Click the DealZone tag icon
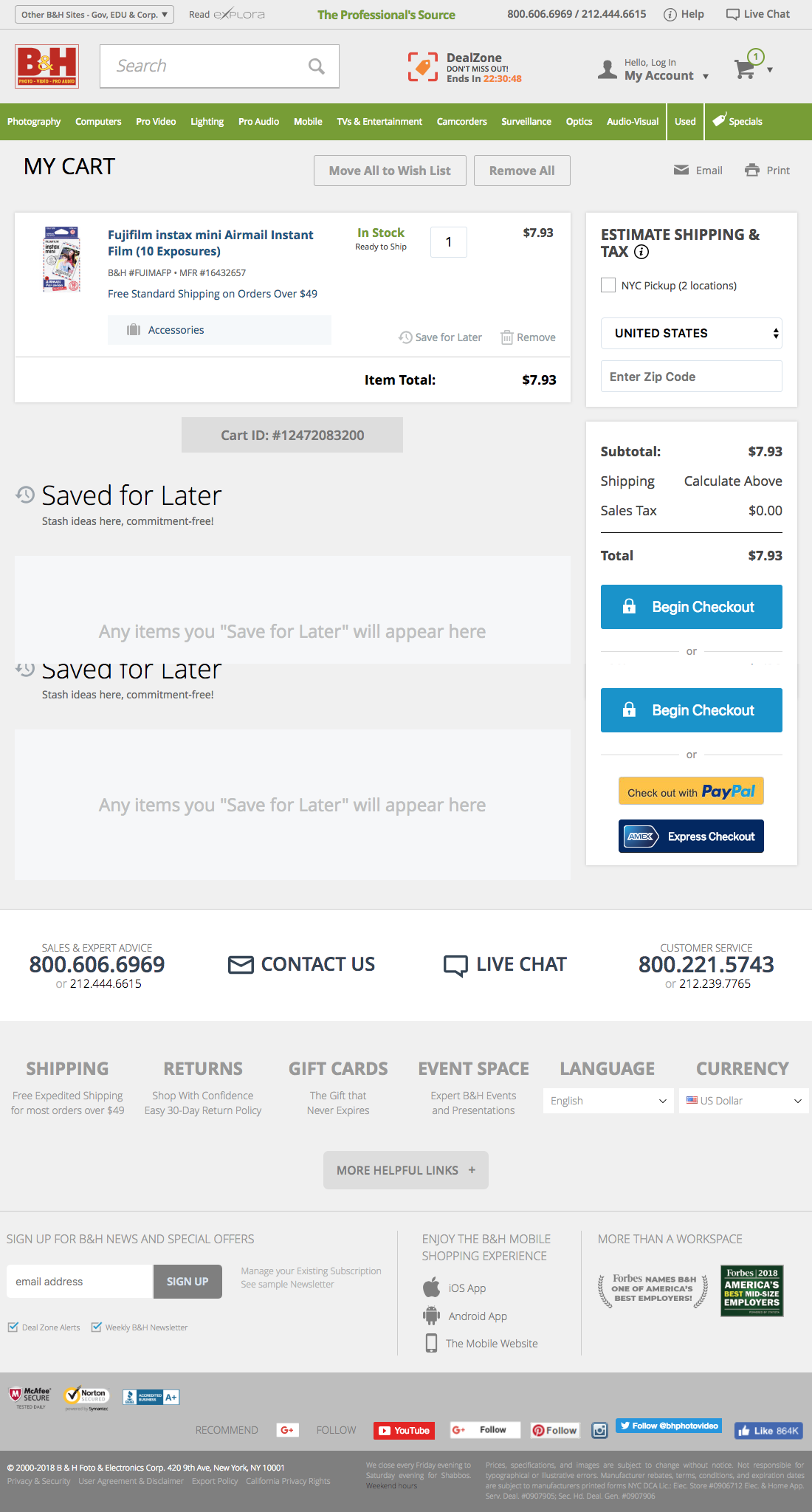812x1512 pixels. (x=423, y=67)
